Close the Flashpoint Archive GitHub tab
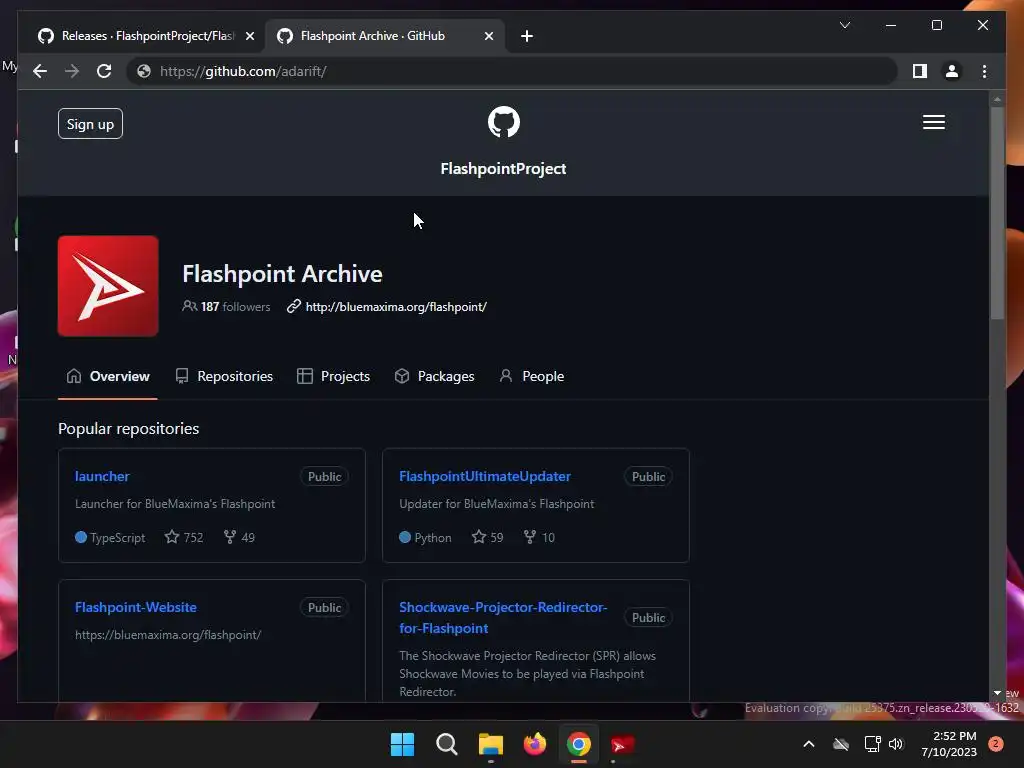Viewport: 1024px width, 768px height. click(488, 36)
